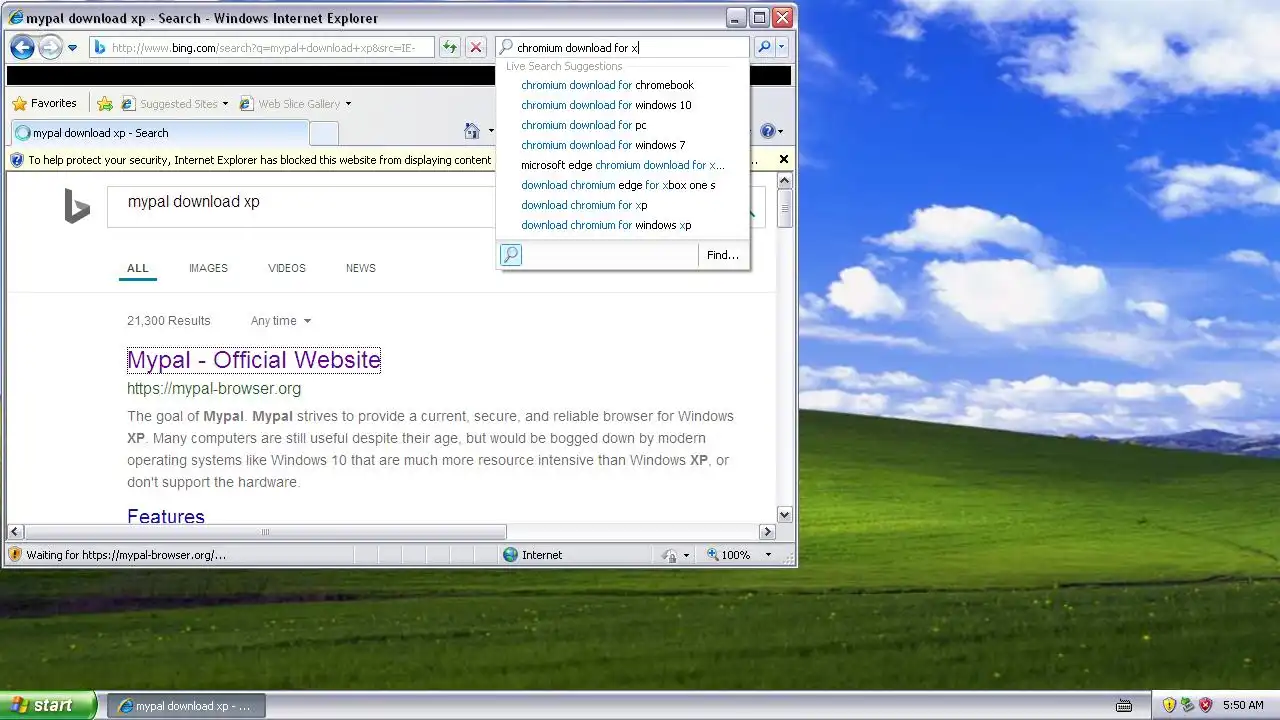The image size is (1280, 720).
Task: Click vertical scrollbar up arrow
Action: (x=785, y=181)
